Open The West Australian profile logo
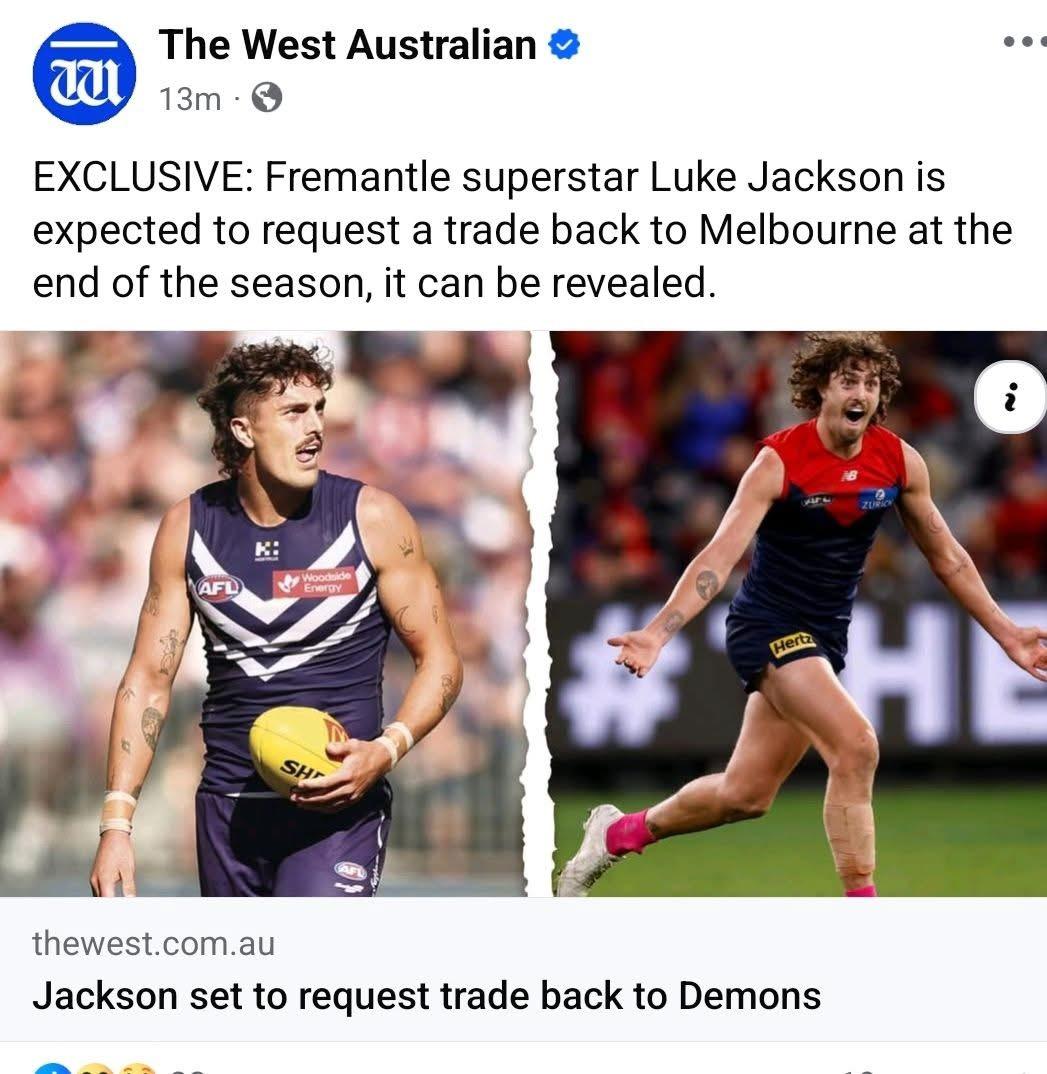The image size is (1047, 1074). coord(84,74)
